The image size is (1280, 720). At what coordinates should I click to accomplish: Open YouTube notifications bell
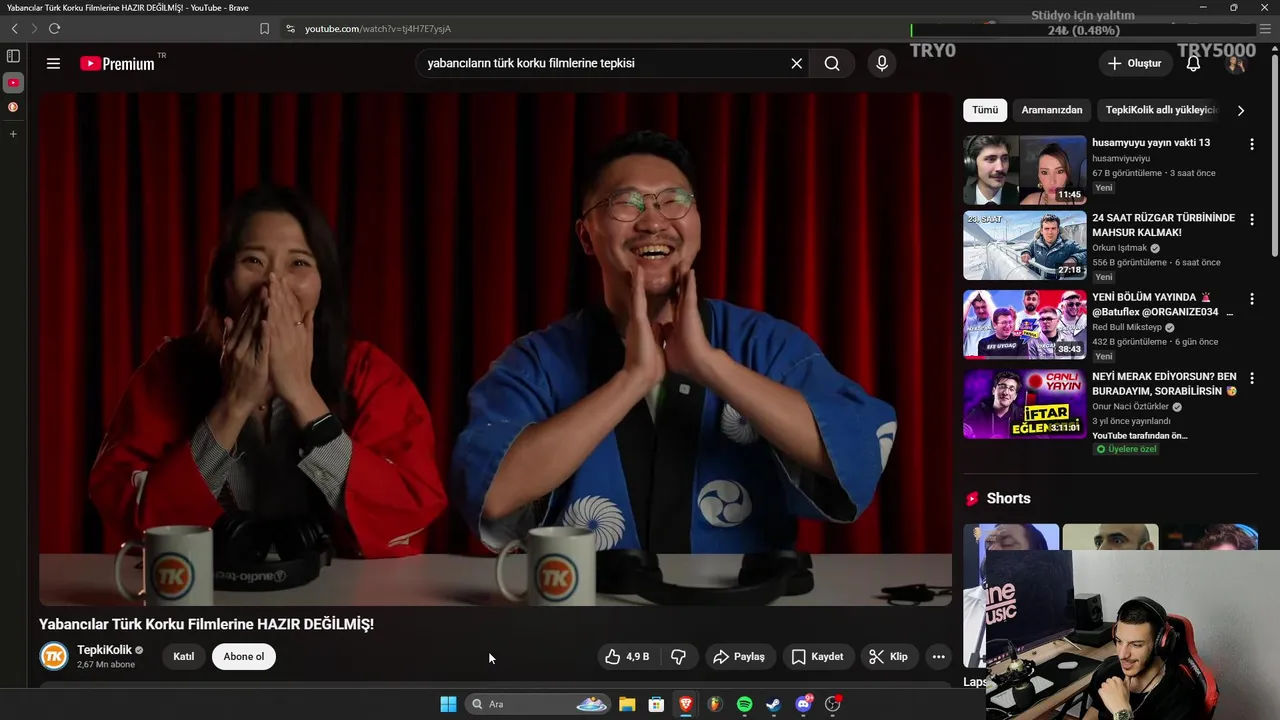click(1193, 63)
